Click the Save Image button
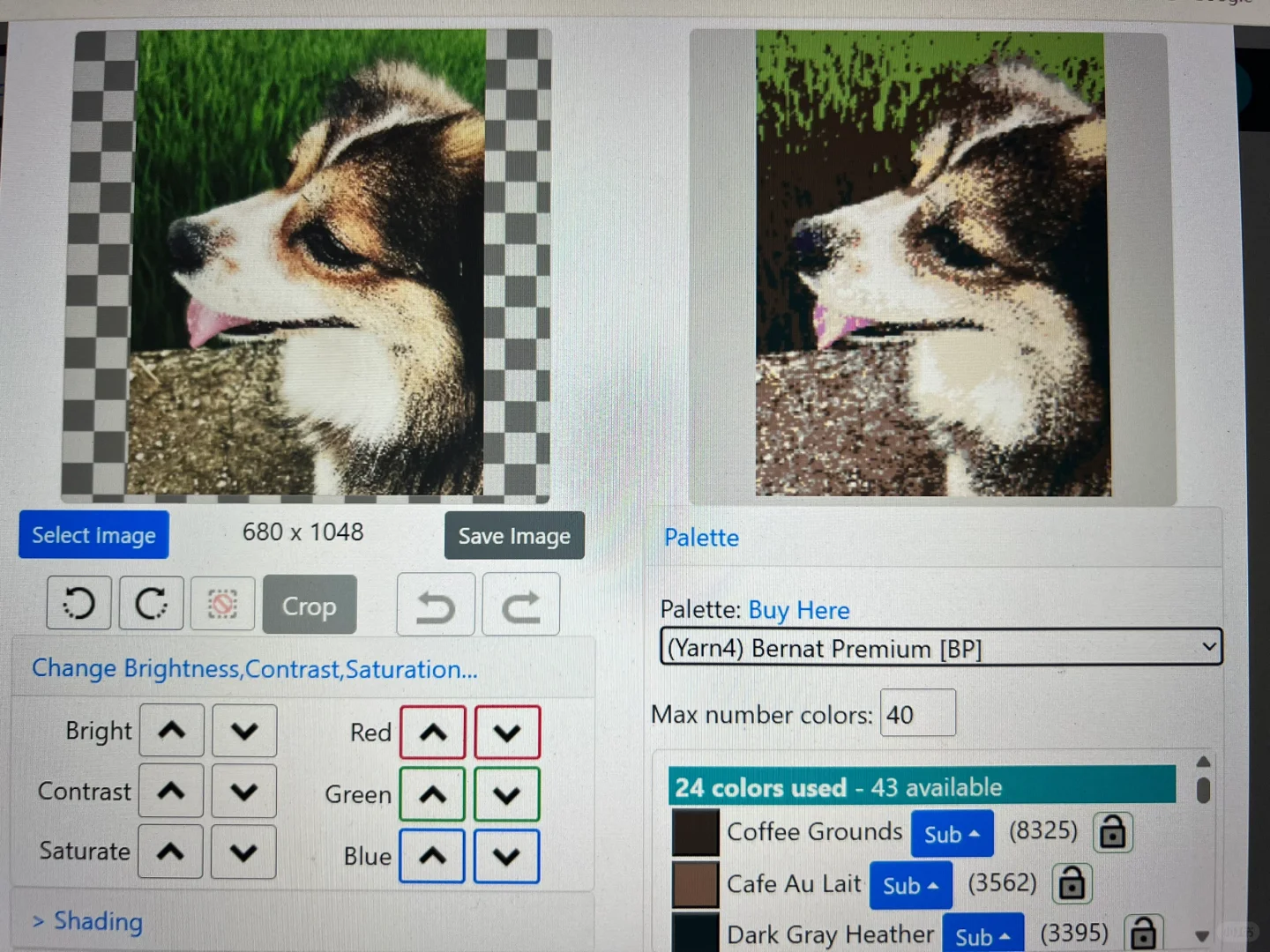This screenshot has height=952, width=1270. point(514,536)
